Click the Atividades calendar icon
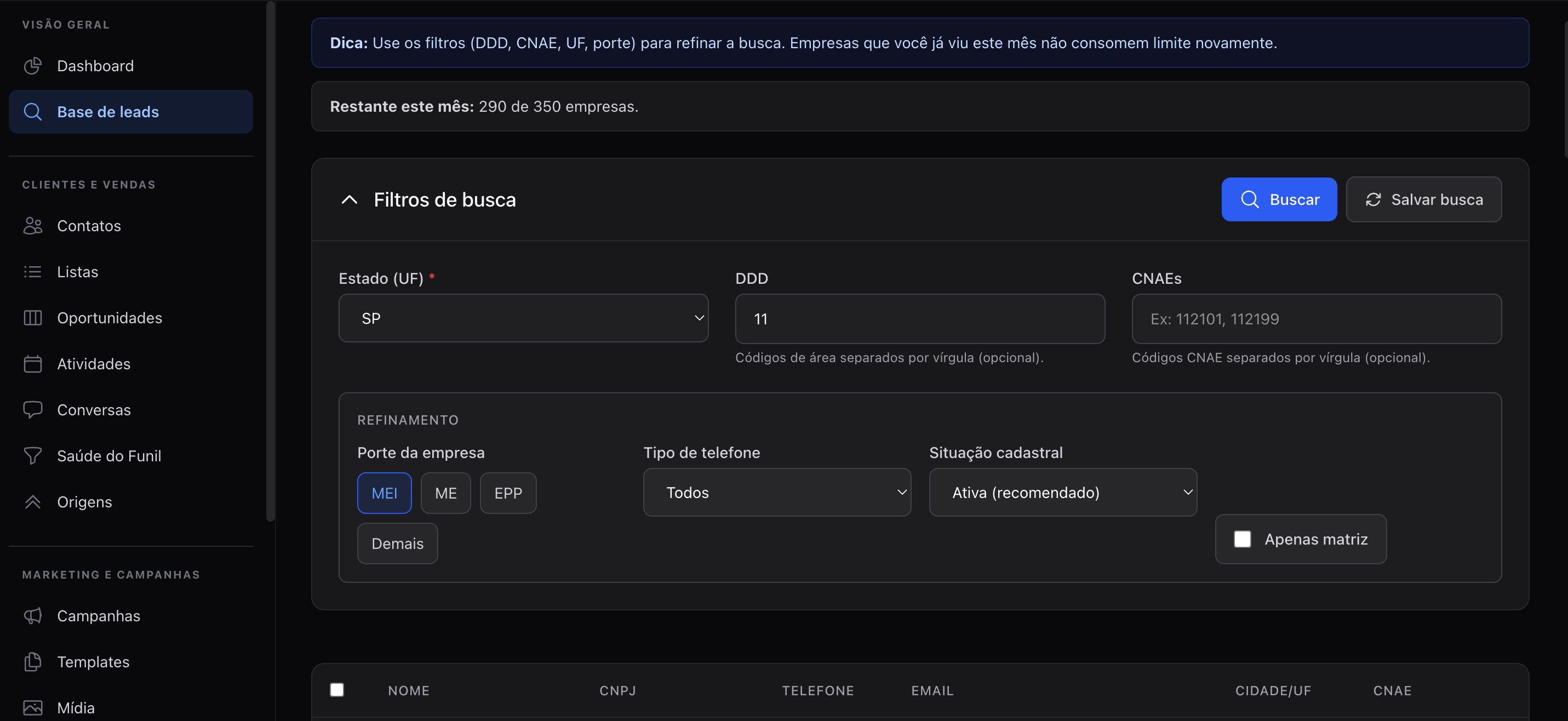 (33, 364)
